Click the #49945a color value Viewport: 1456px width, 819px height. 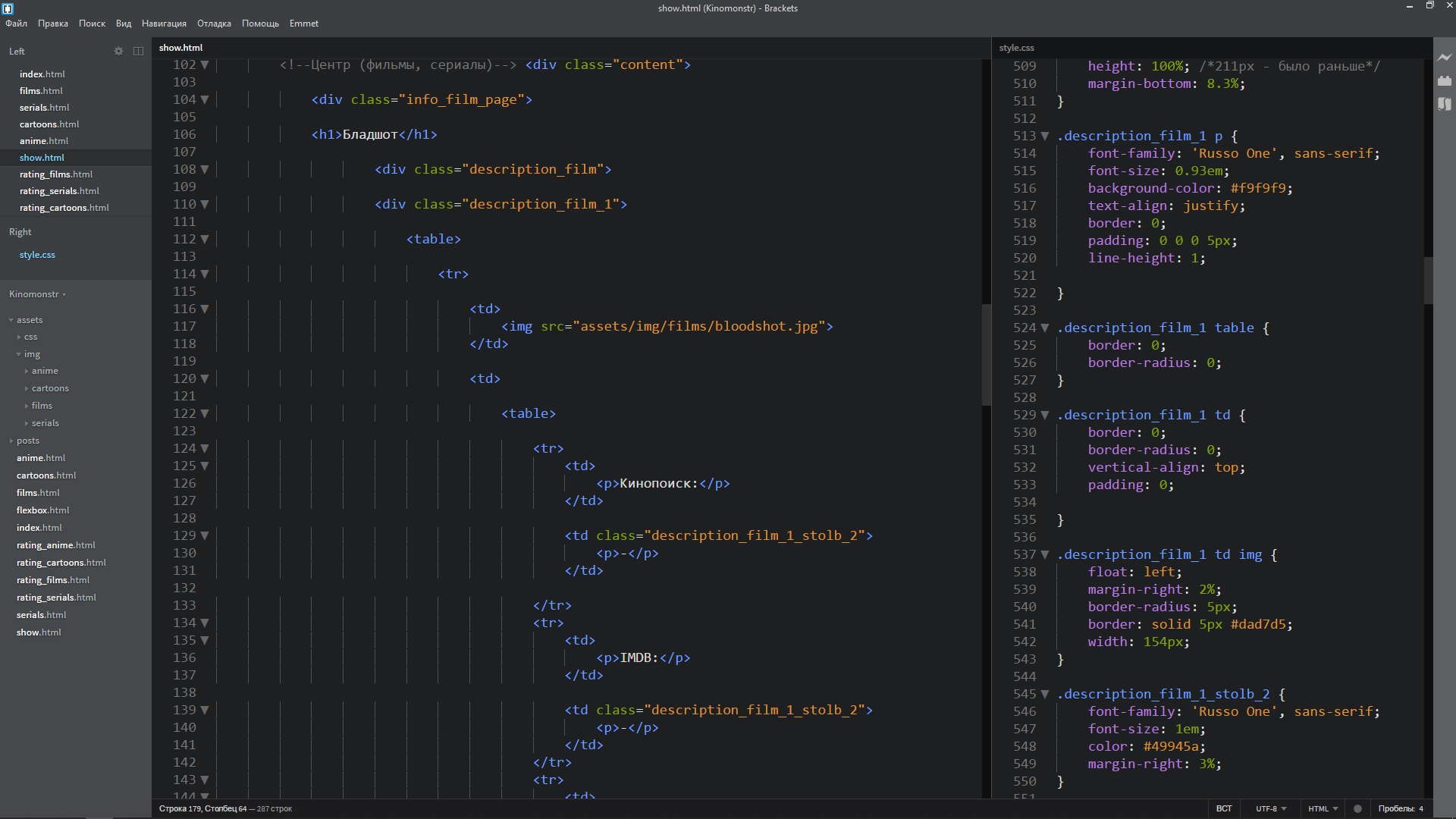(x=1171, y=746)
